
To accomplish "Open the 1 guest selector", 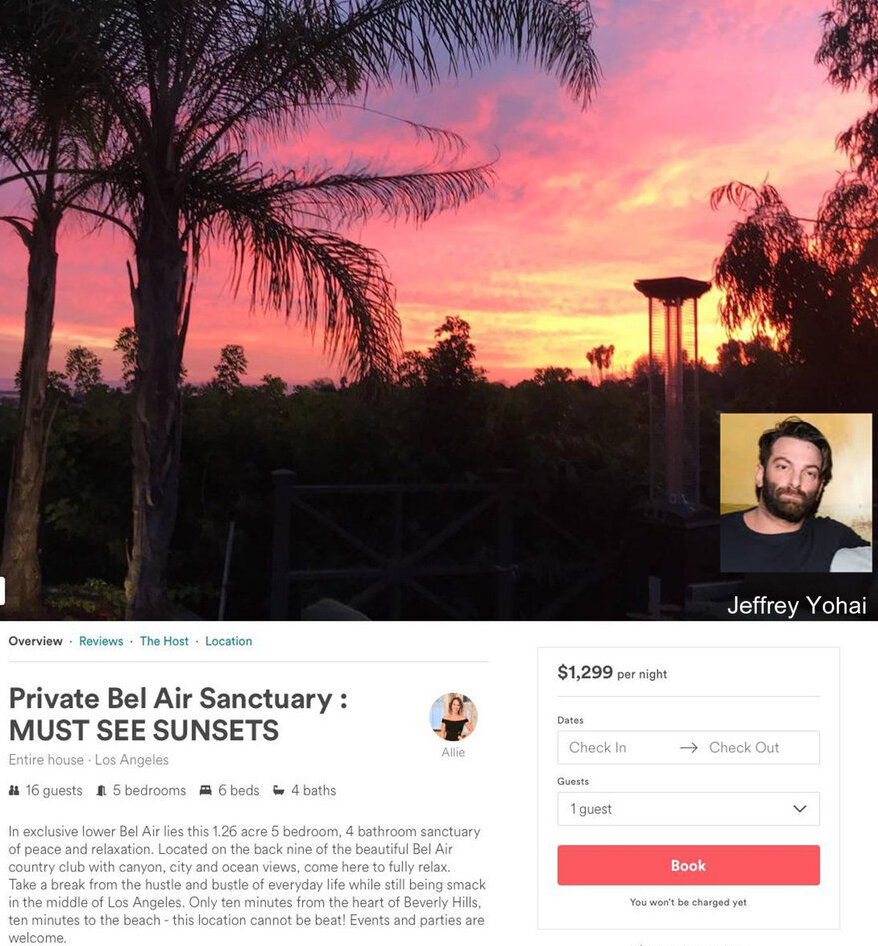I will pos(689,808).
